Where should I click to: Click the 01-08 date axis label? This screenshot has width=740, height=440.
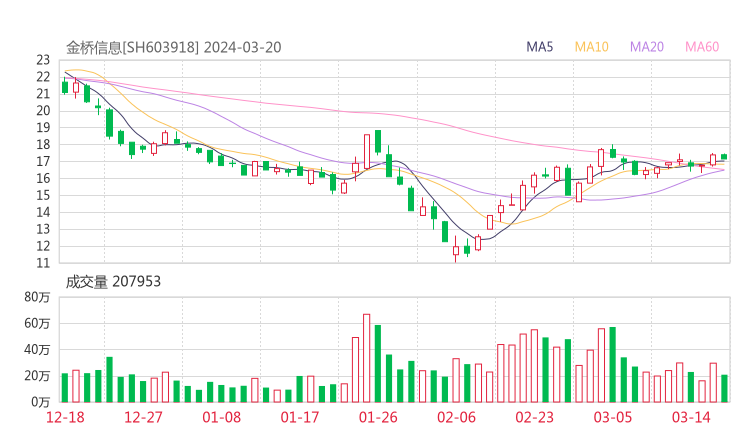point(221,417)
